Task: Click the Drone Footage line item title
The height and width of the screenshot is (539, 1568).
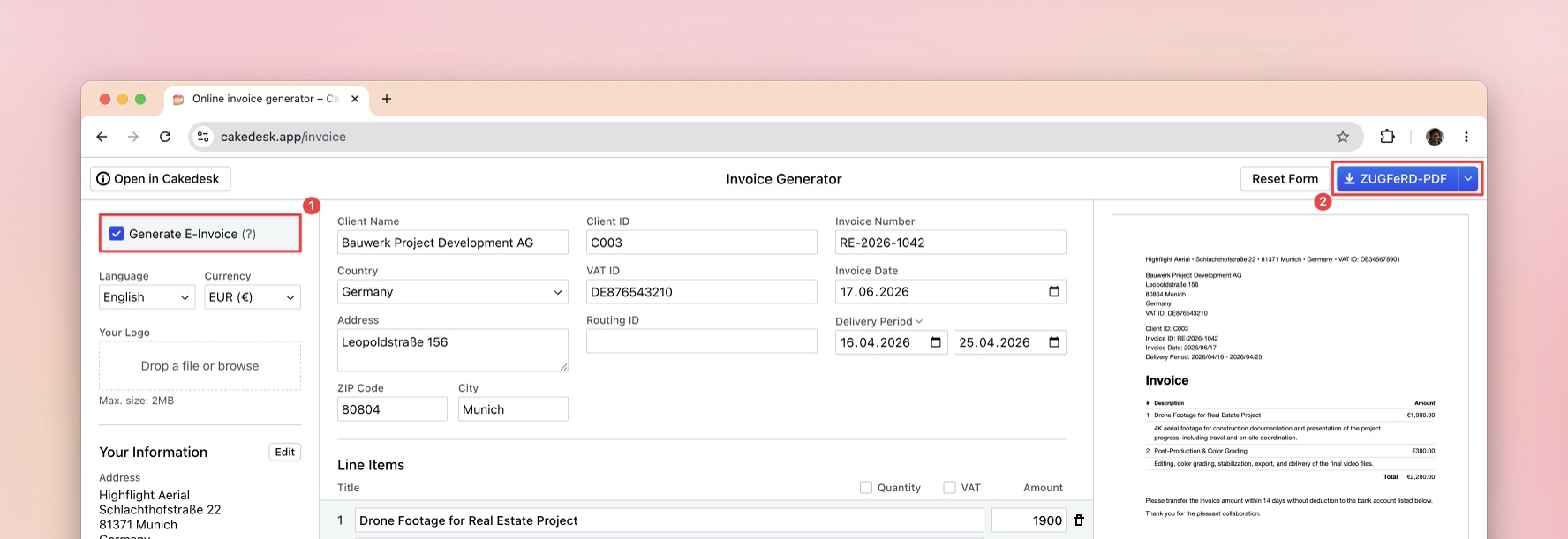Action: (669, 520)
